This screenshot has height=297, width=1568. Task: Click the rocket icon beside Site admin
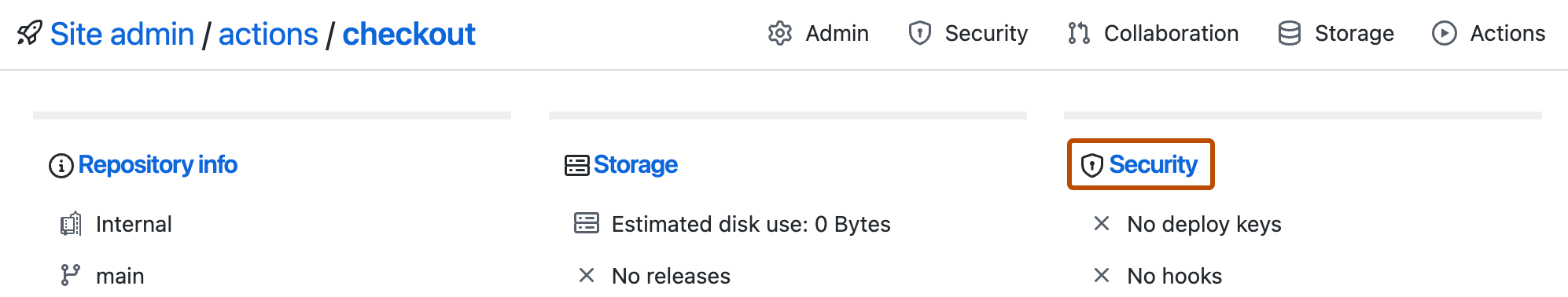[29, 34]
